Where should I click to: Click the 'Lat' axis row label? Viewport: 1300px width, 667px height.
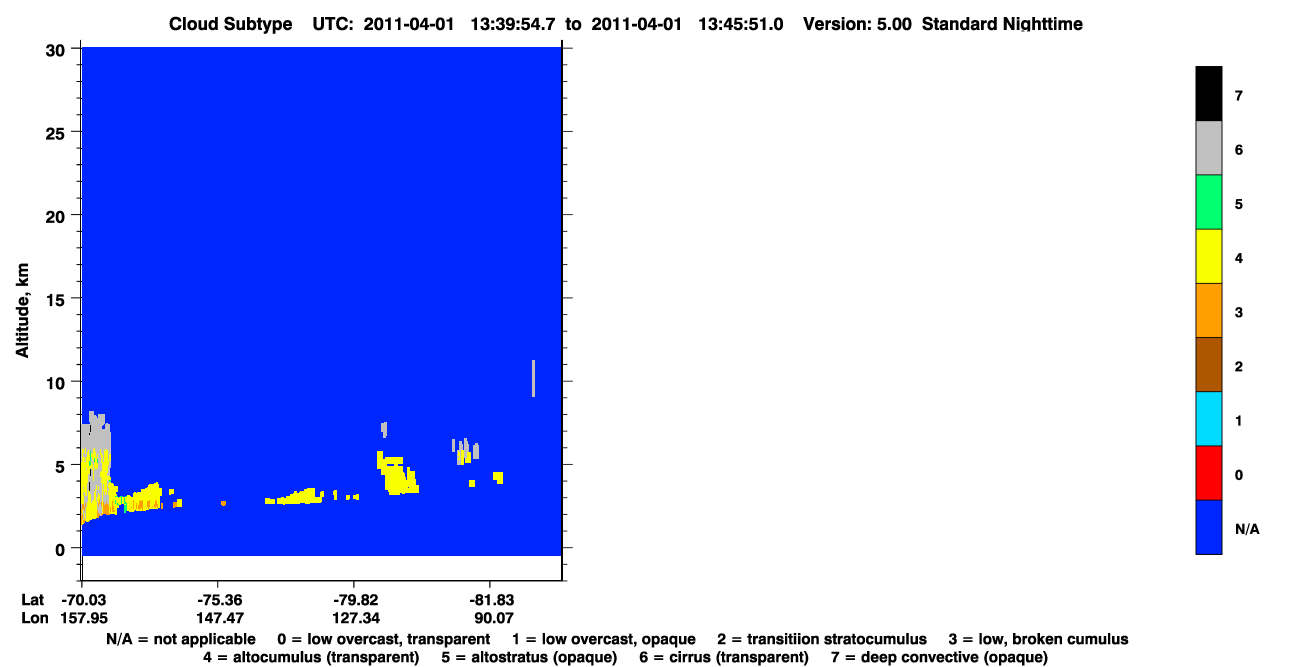tap(33, 600)
